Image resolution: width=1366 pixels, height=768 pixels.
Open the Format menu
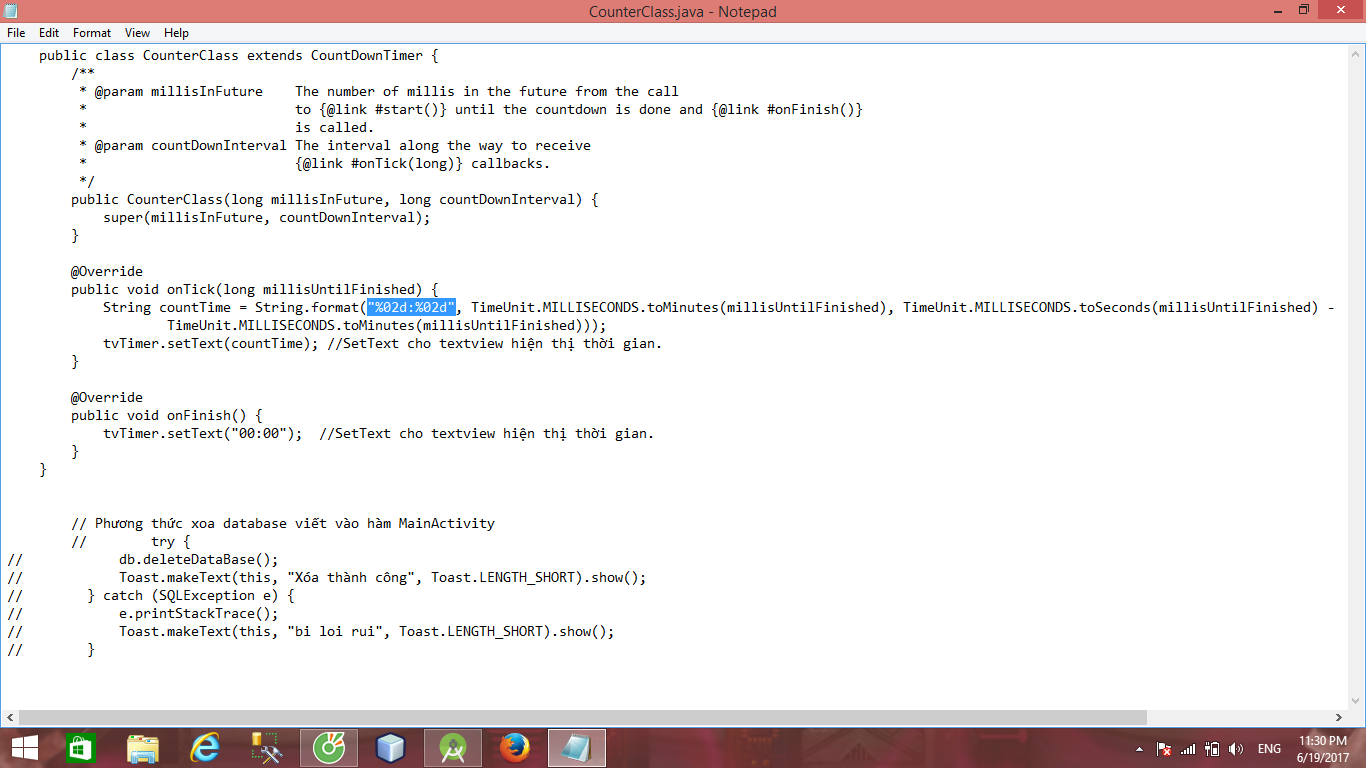[91, 32]
